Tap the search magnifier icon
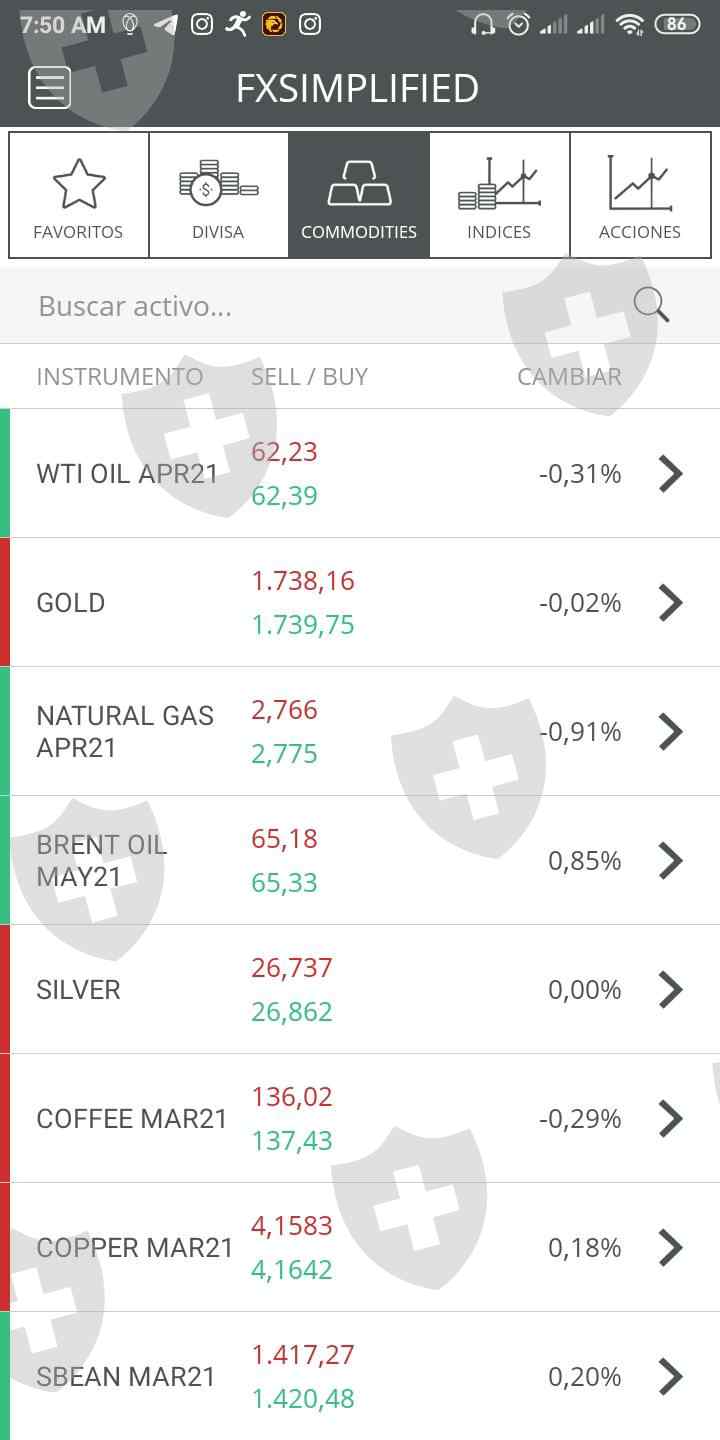Image resolution: width=720 pixels, height=1440 pixels. click(x=651, y=305)
